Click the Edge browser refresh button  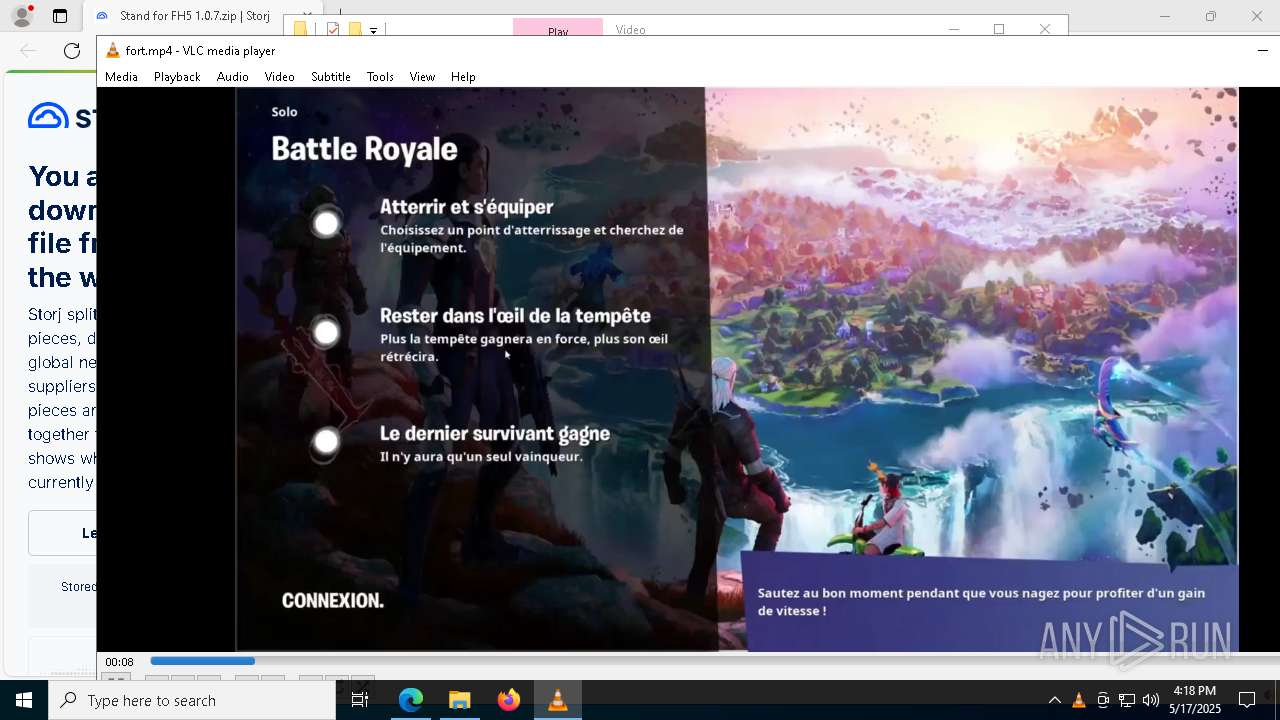[72, 51]
